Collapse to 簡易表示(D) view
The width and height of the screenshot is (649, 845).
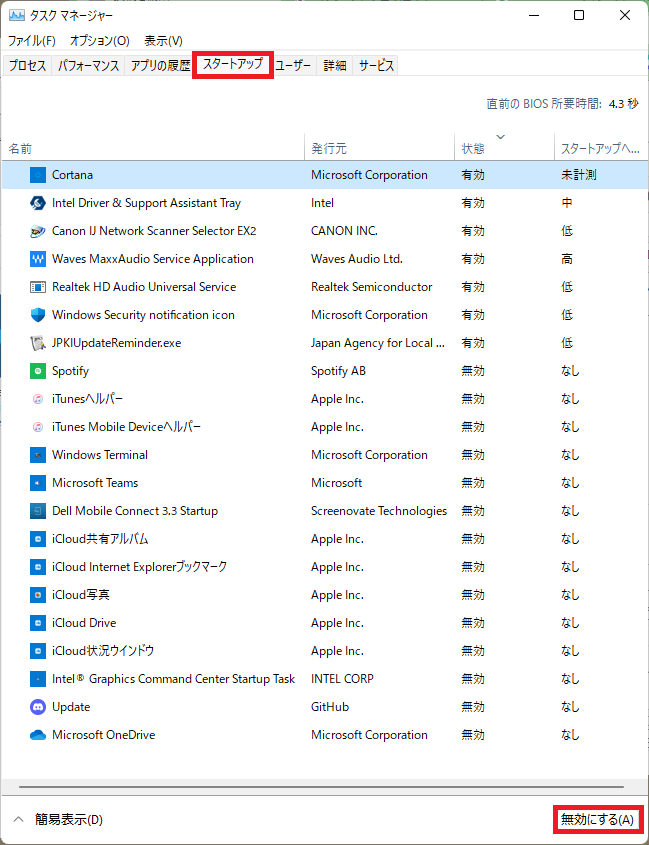[x=59, y=820]
